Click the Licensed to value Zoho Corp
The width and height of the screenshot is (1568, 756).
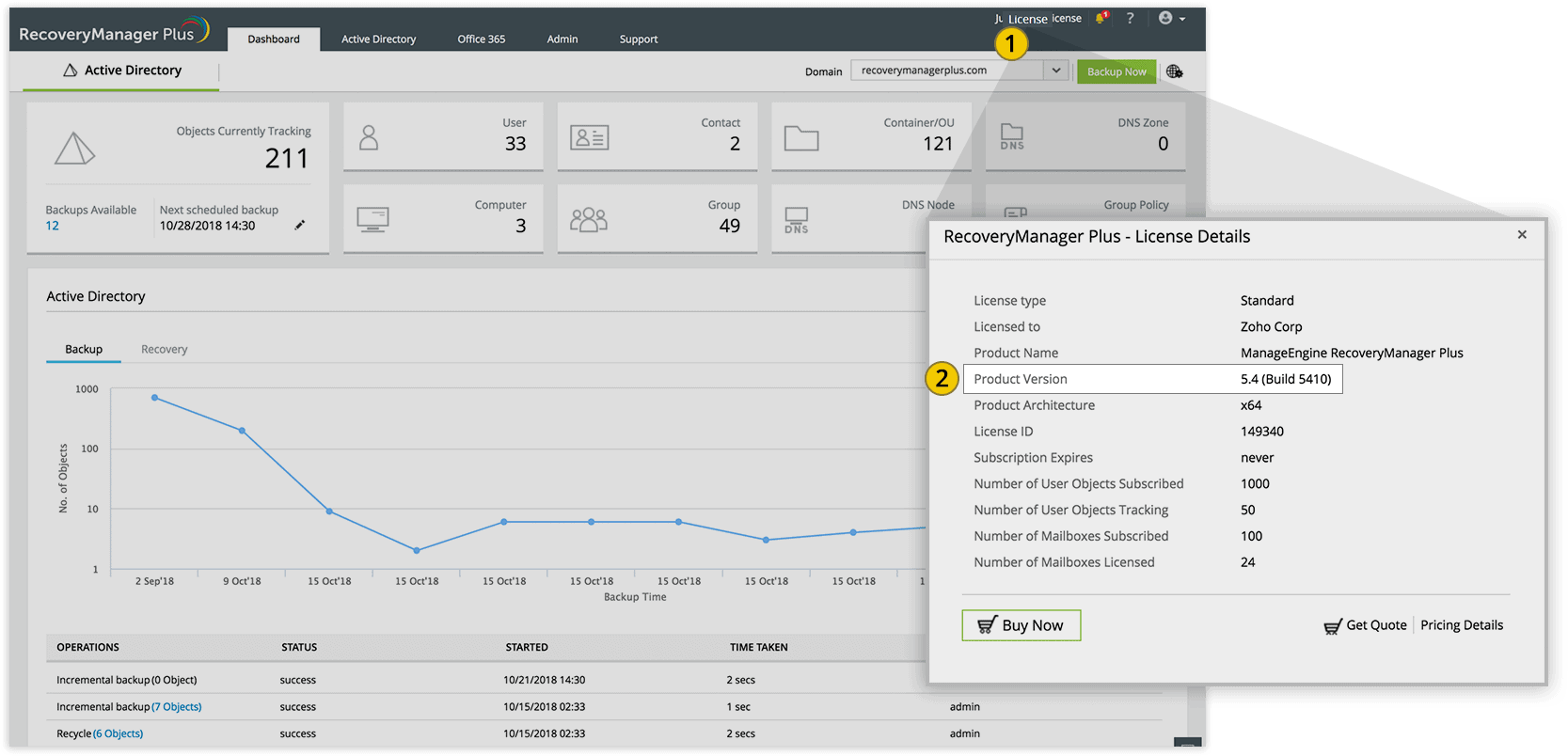click(x=1272, y=327)
